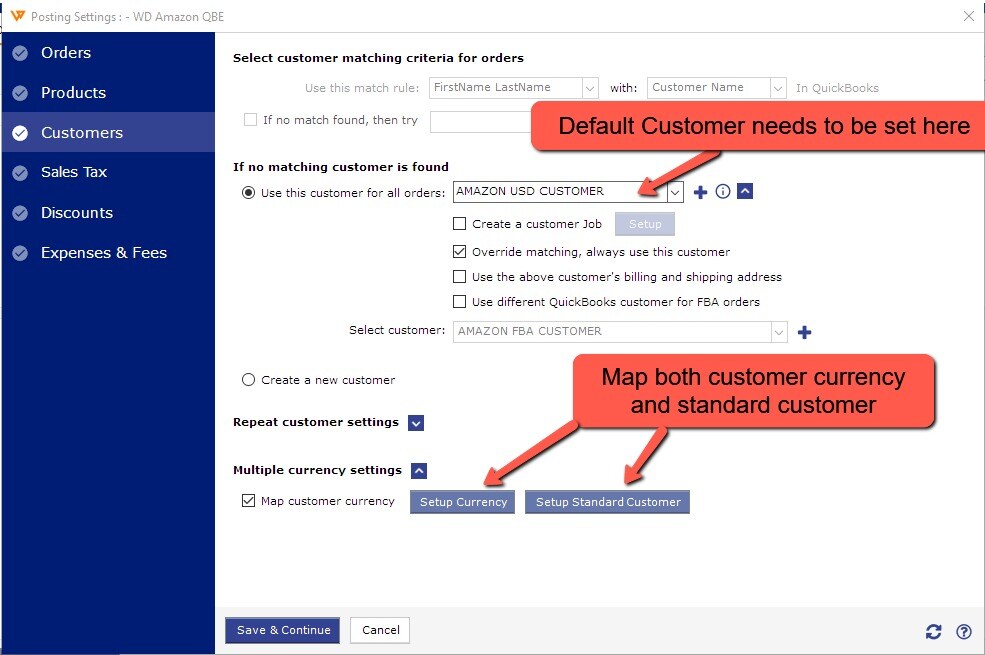Click the checkmark icon beside Products
The width and height of the screenshot is (985, 655).
20,94
